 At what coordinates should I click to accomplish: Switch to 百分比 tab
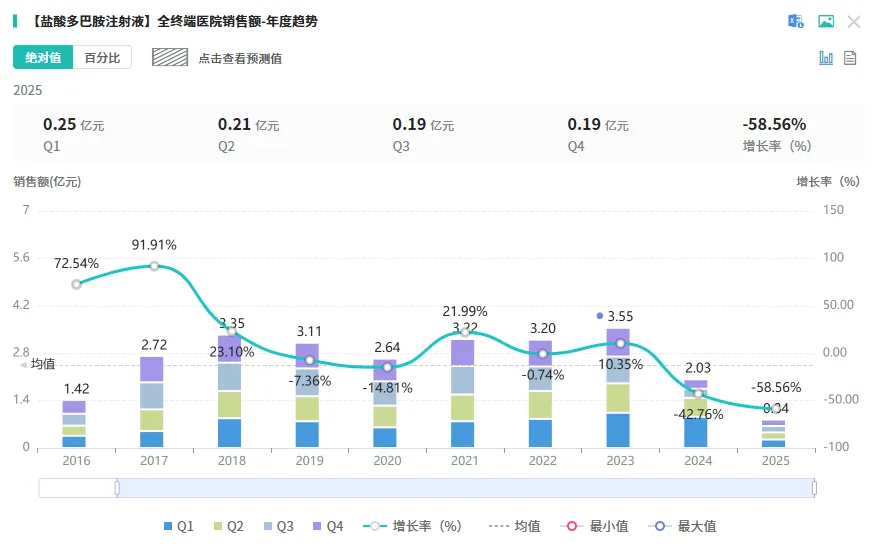pyautogui.click(x=102, y=58)
